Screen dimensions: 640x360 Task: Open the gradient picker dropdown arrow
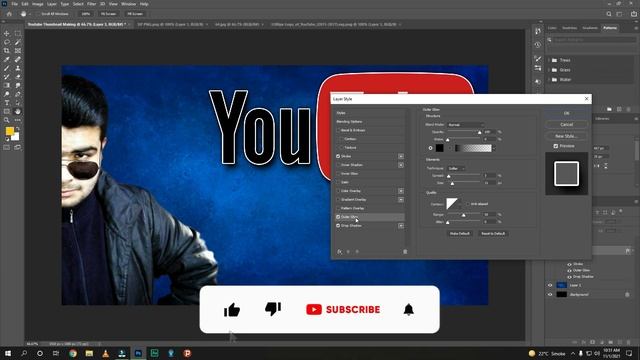coord(494,148)
